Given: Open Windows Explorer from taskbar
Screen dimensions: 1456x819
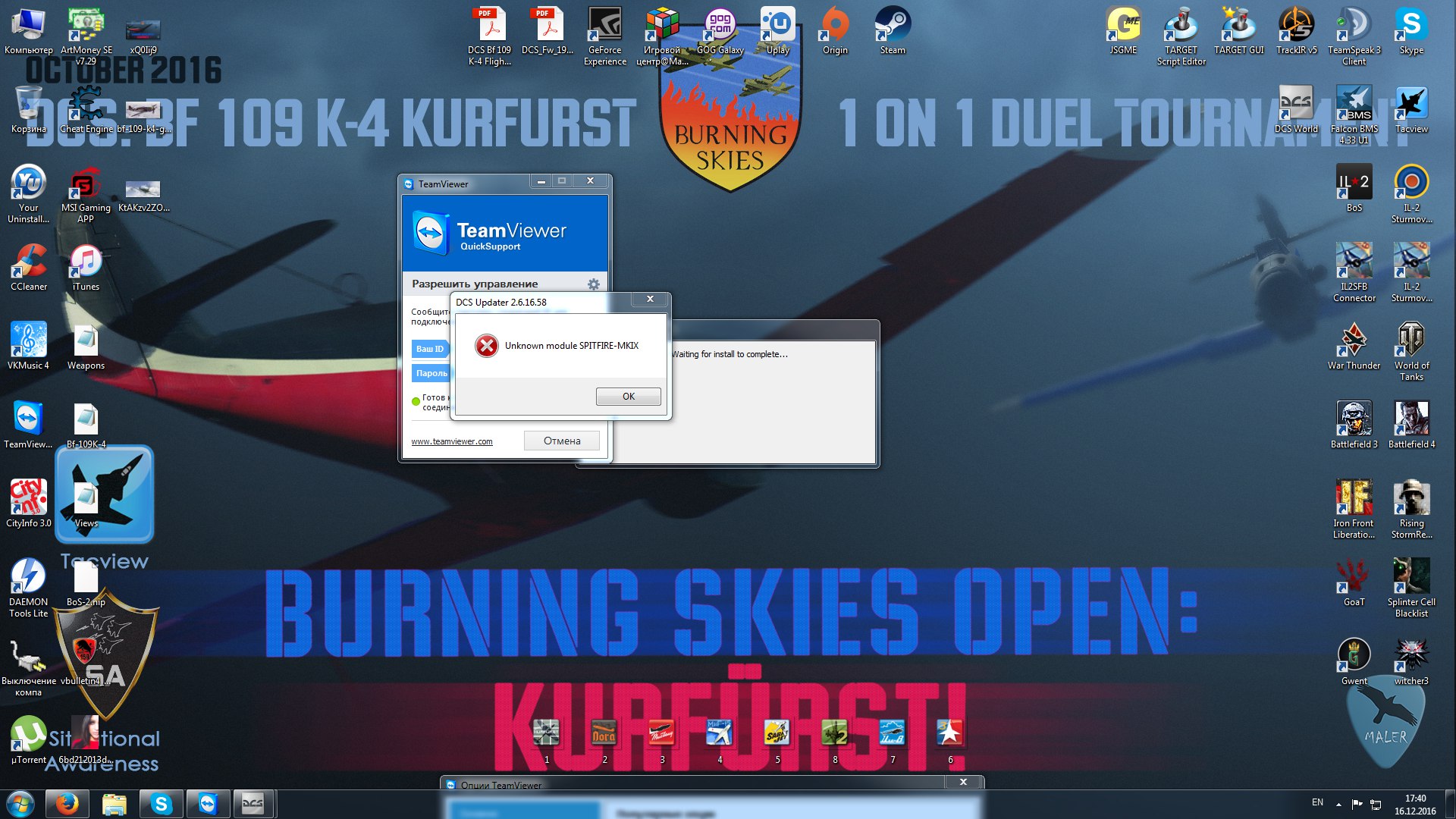Looking at the screenshot, I should tap(115, 804).
